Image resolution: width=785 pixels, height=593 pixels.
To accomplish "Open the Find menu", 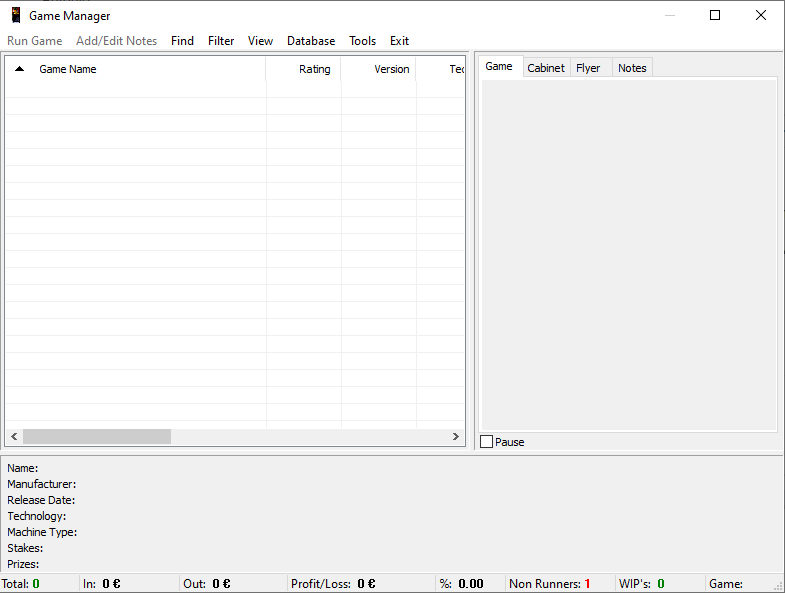I will point(182,41).
